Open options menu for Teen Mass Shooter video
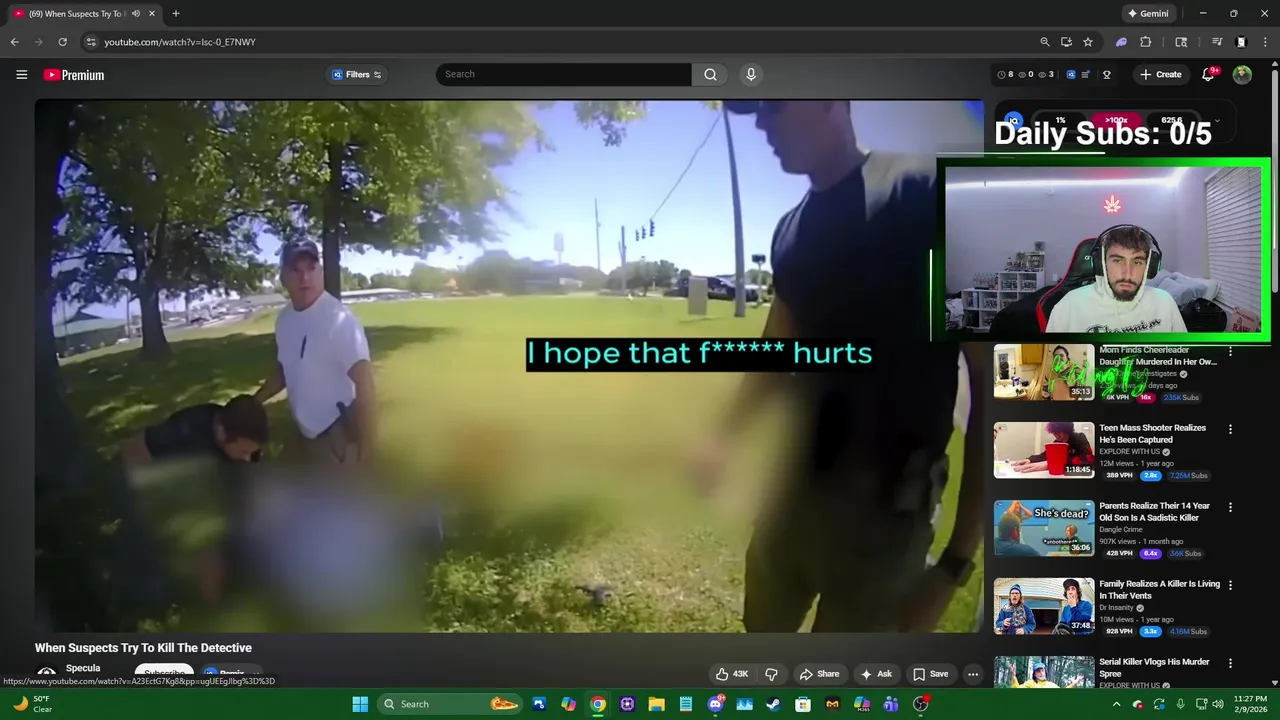 point(1230,429)
